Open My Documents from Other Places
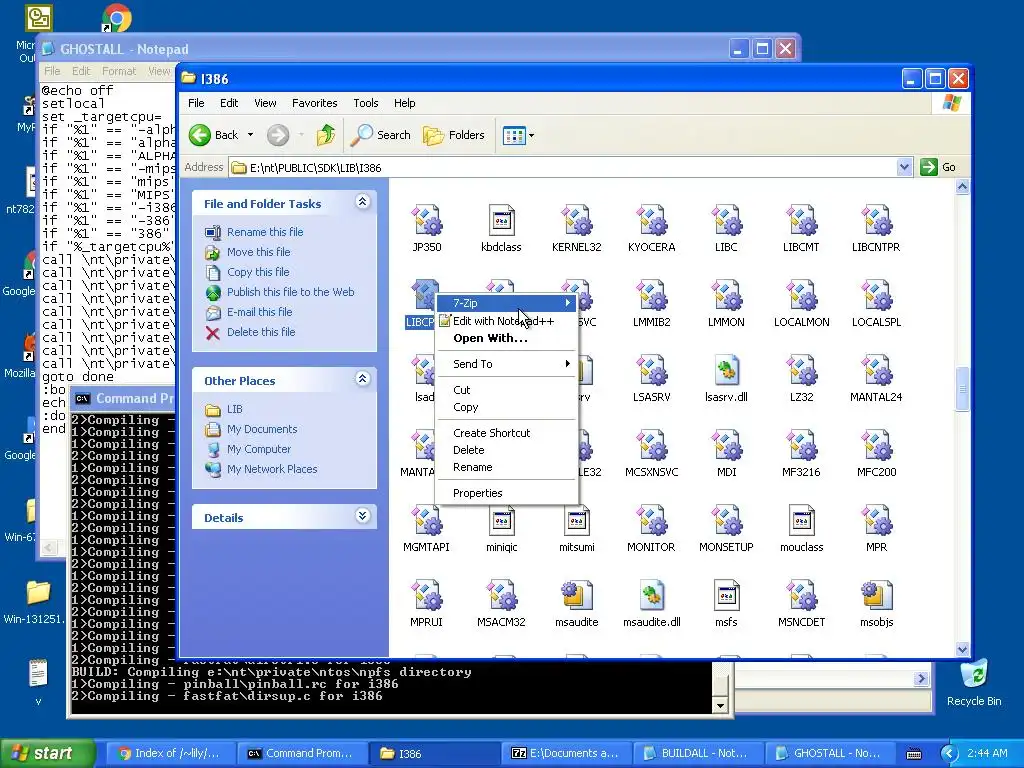The image size is (1024, 768). coord(262,429)
